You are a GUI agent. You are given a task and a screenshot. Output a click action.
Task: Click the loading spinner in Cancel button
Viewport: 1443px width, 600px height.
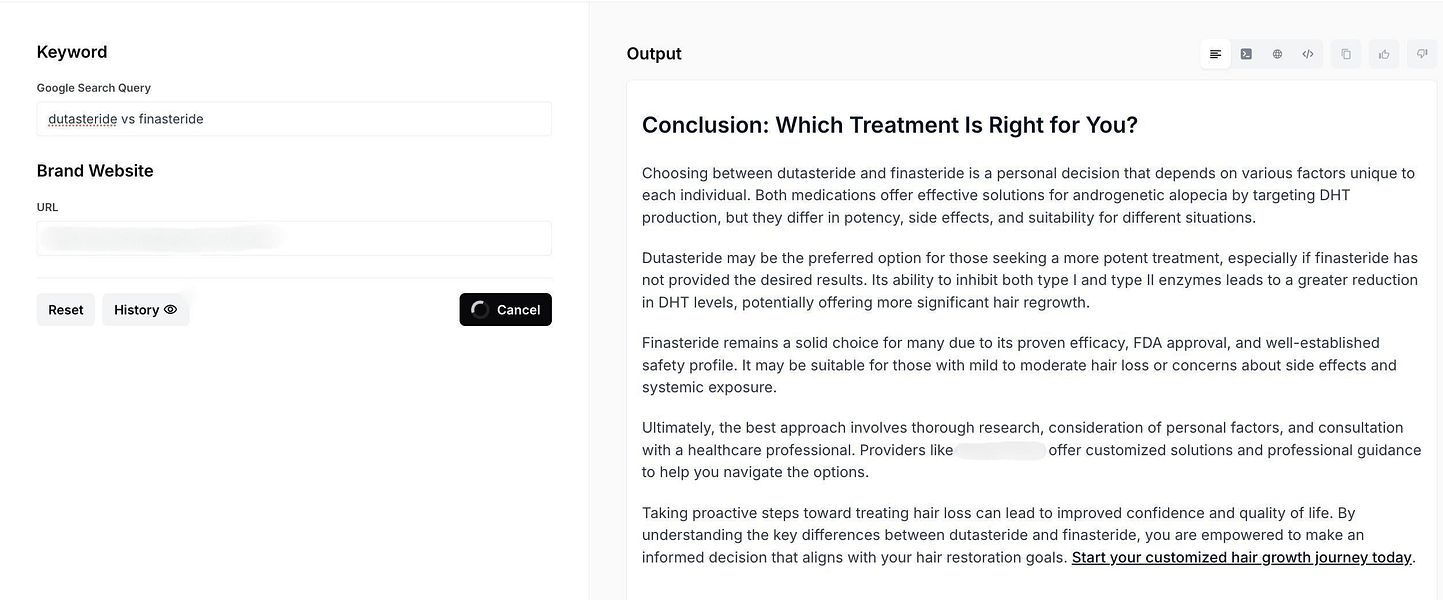tap(480, 310)
